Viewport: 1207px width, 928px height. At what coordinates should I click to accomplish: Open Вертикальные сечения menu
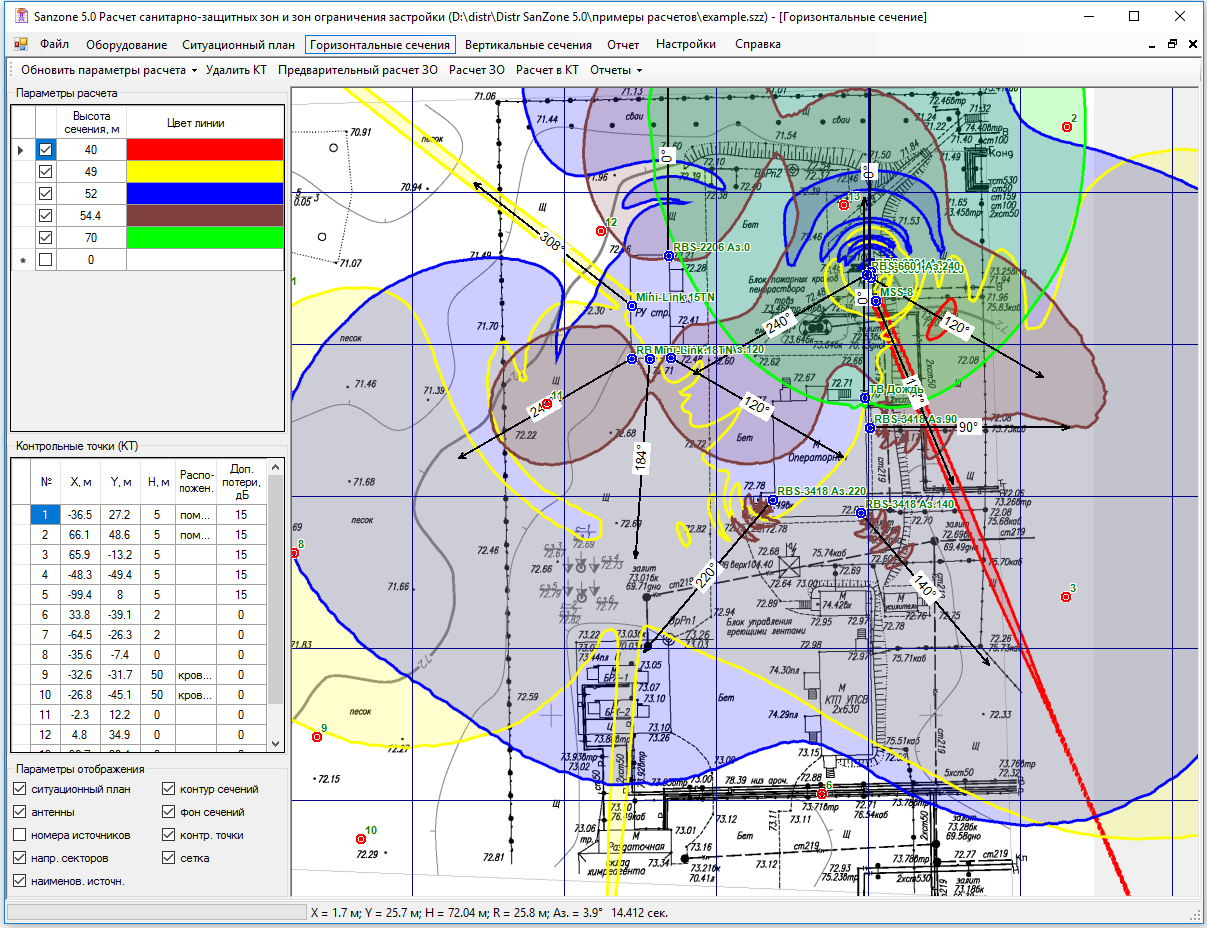tap(528, 45)
